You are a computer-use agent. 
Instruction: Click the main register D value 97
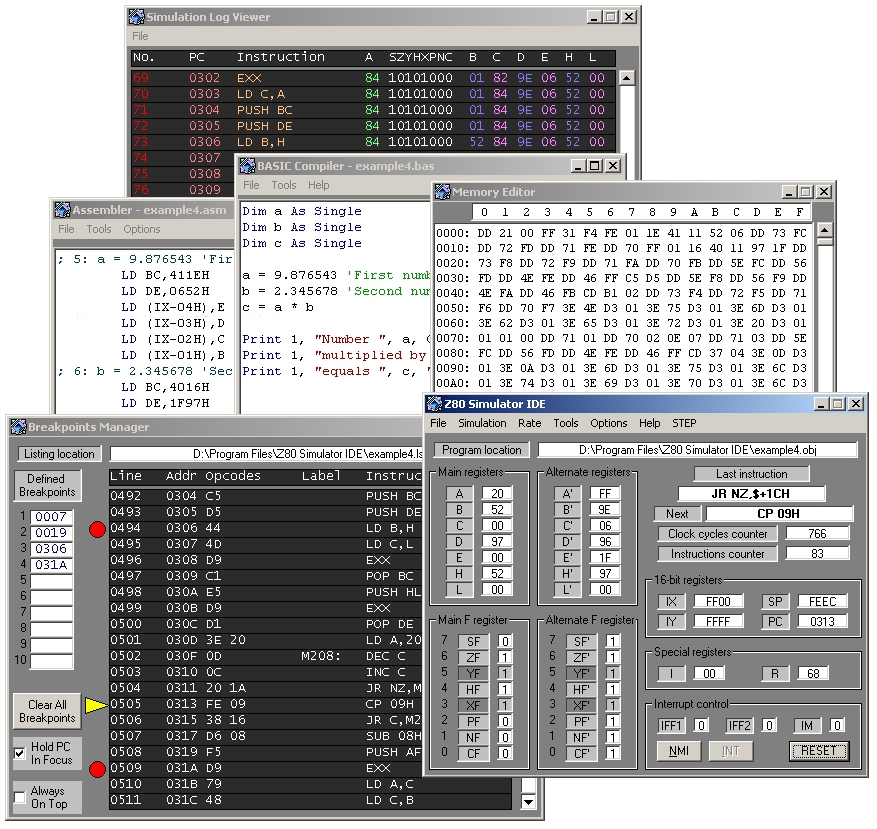pyautogui.click(x=497, y=542)
